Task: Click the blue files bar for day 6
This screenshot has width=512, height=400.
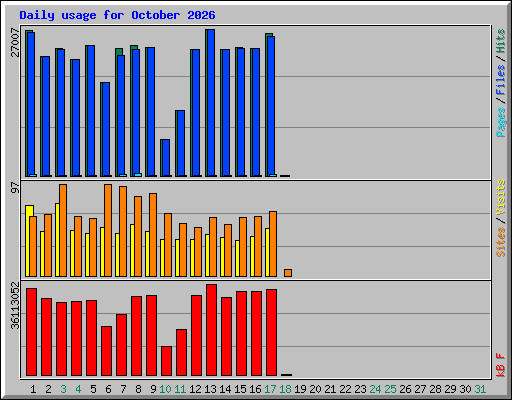Action: [x=106, y=129]
